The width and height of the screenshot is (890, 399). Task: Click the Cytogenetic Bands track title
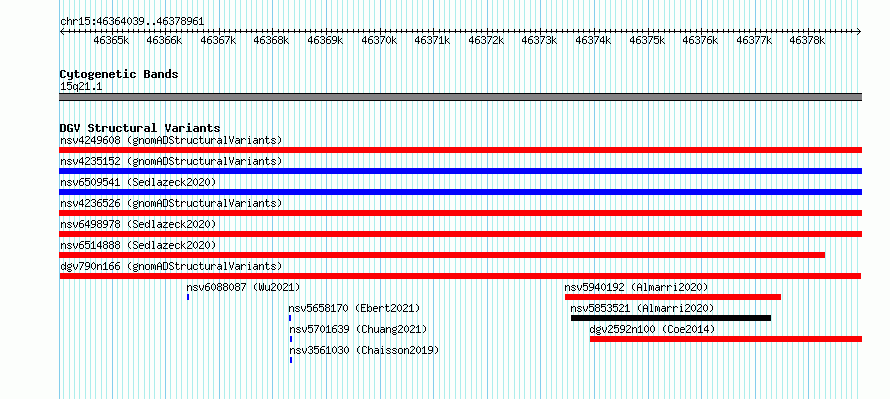tap(119, 74)
